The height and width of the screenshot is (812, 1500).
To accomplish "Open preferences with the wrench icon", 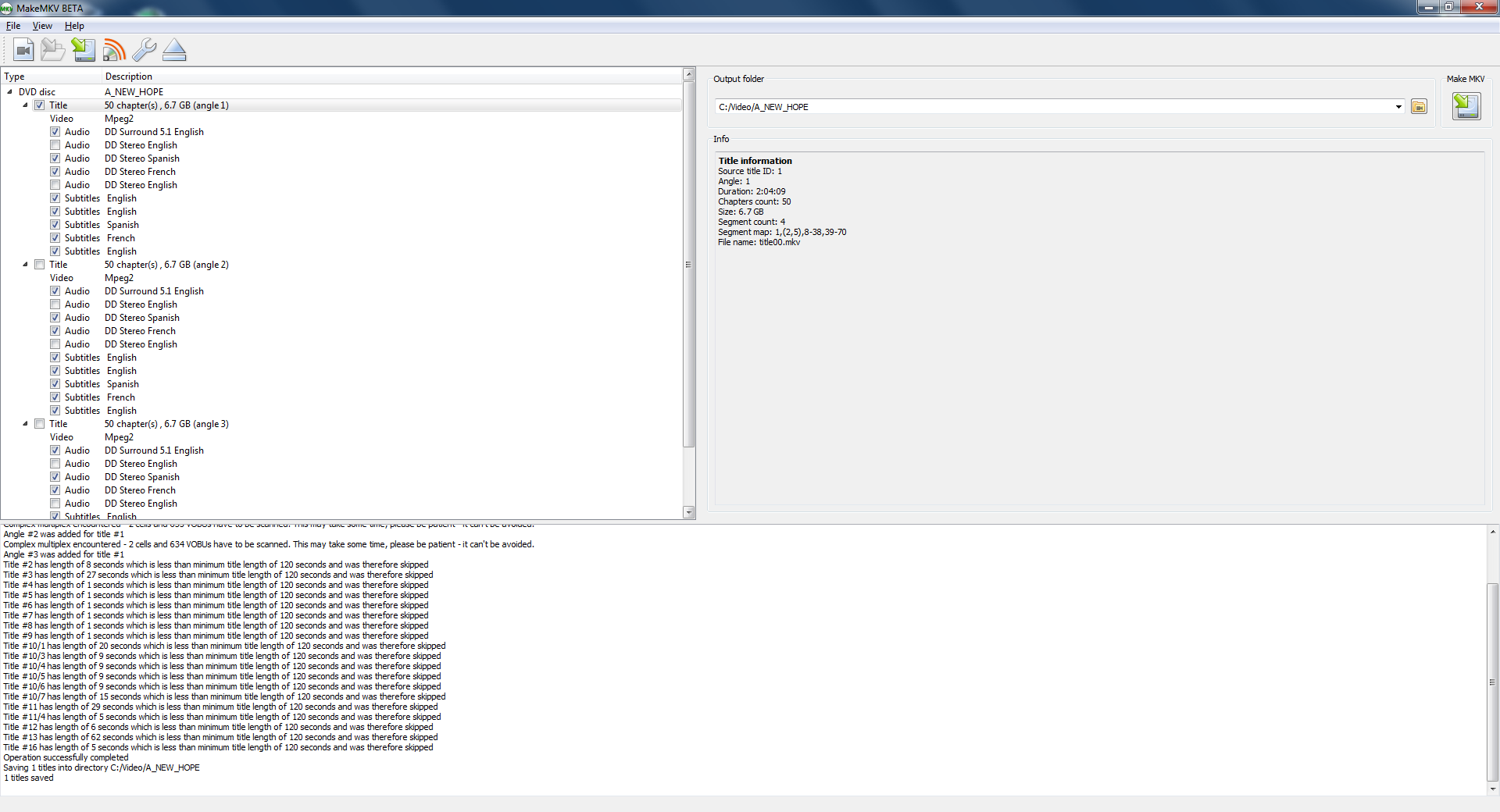I will click(x=145, y=50).
